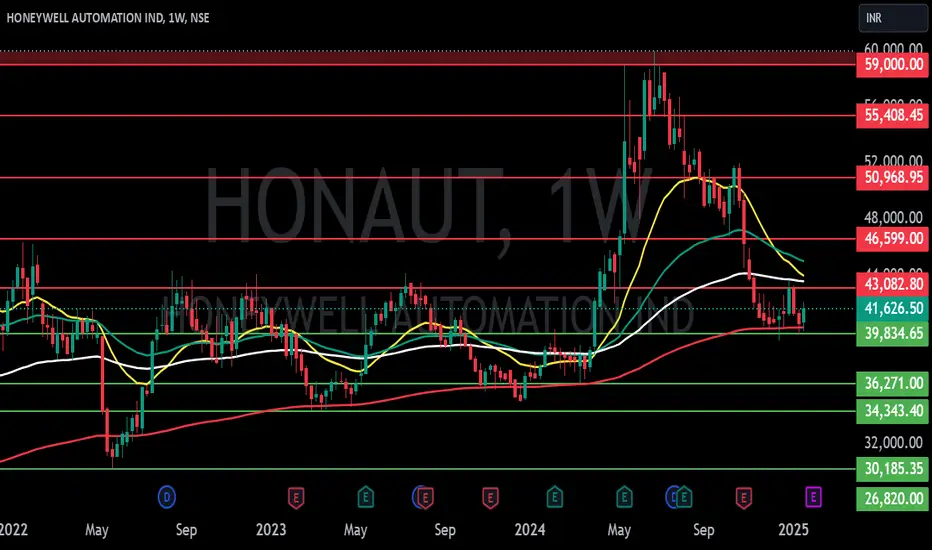Select the 34,343.40 green support label
Screen dimensions: 932x550
coord(893,411)
